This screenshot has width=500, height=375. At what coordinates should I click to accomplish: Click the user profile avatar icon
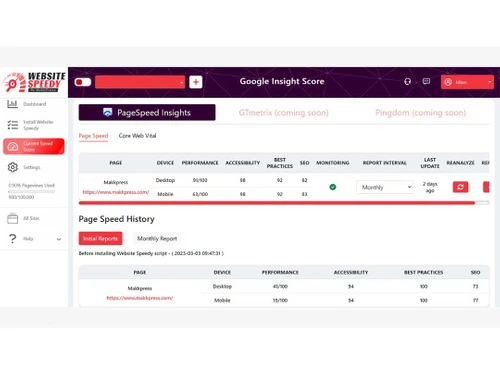[448, 82]
